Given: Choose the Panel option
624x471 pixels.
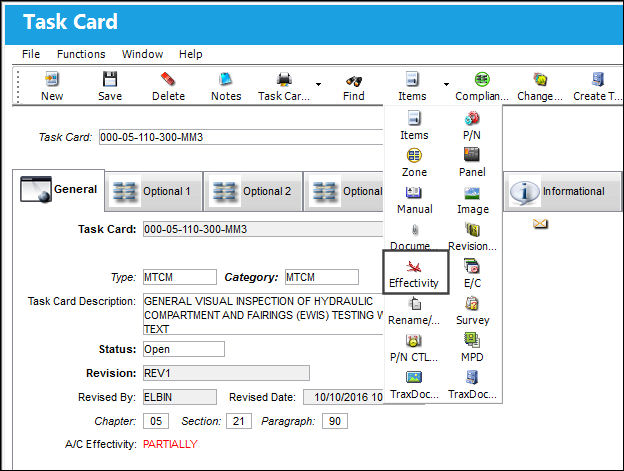Looking at the screenshot, I should [472, 163].
